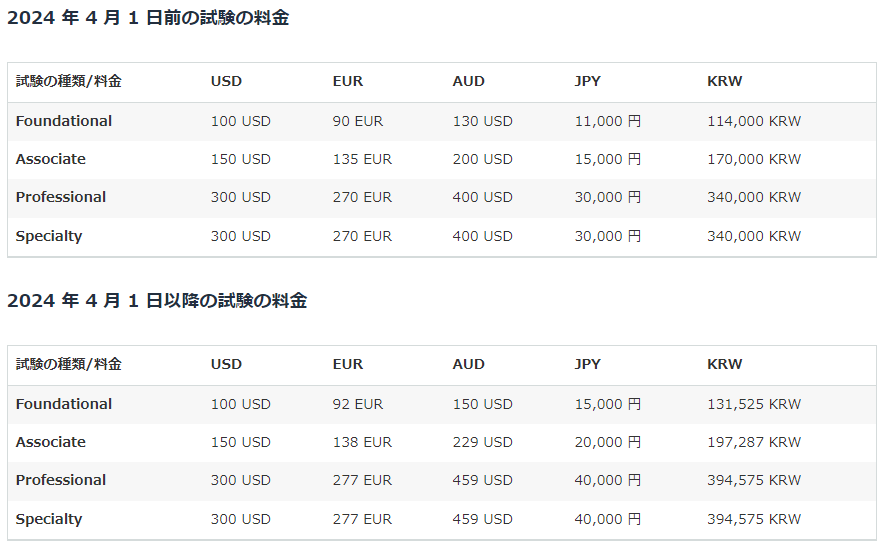Click the USD column header in first table
This screenshot has width=886, height=547.
pos(226,82)
